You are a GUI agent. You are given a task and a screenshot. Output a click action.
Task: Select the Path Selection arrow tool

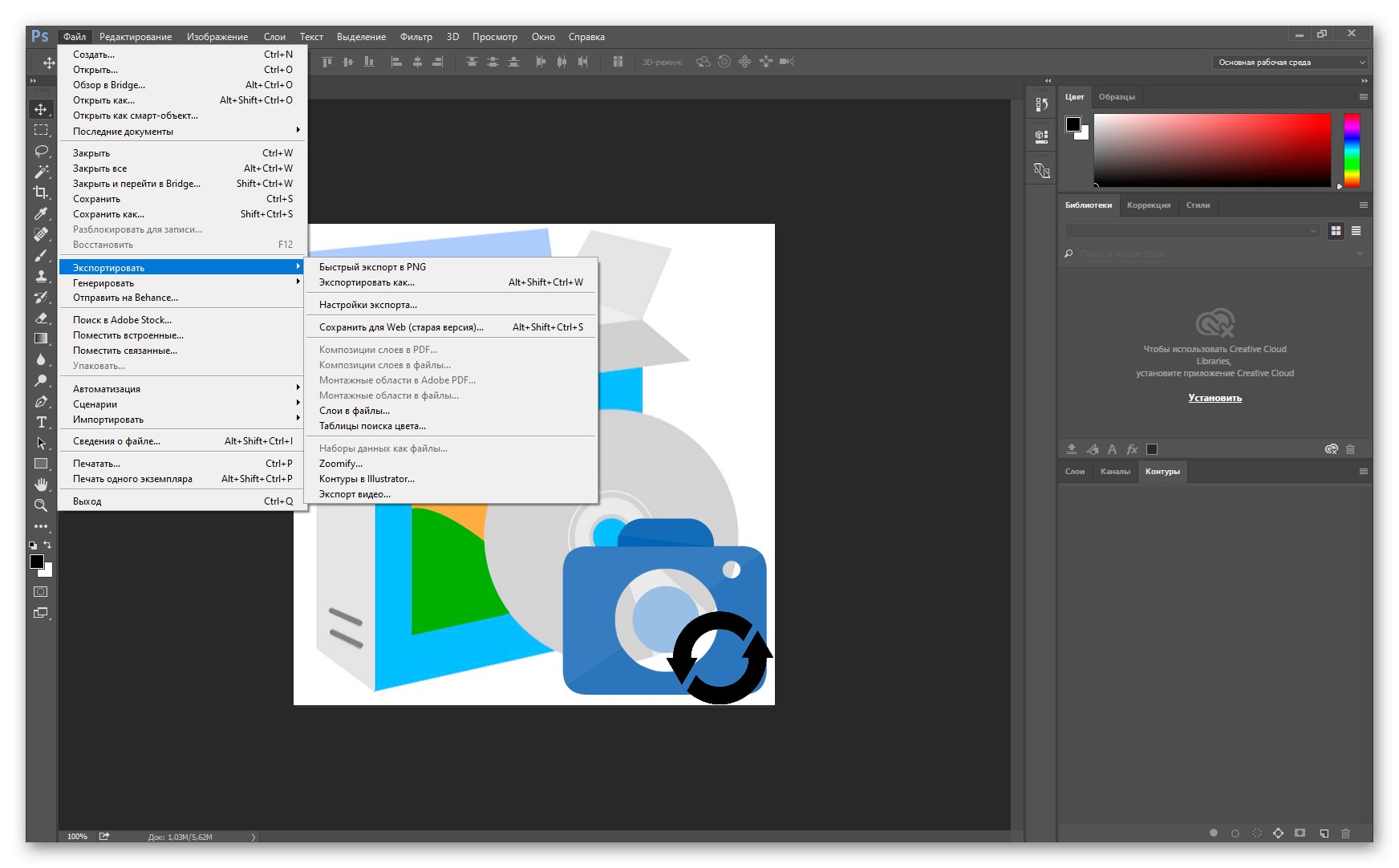(41, 443)
